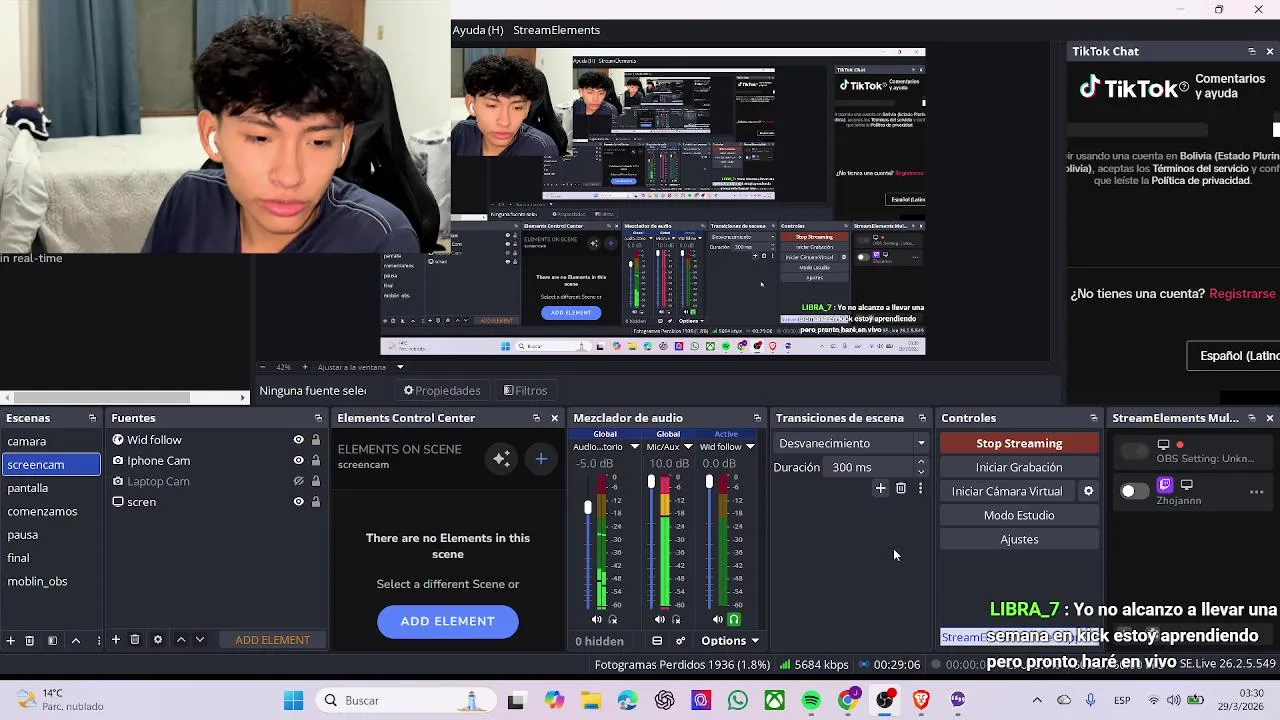Unlock the scren source
Image resolution: width=1280 pixels, height=720 pixels.
pos(316,502)
